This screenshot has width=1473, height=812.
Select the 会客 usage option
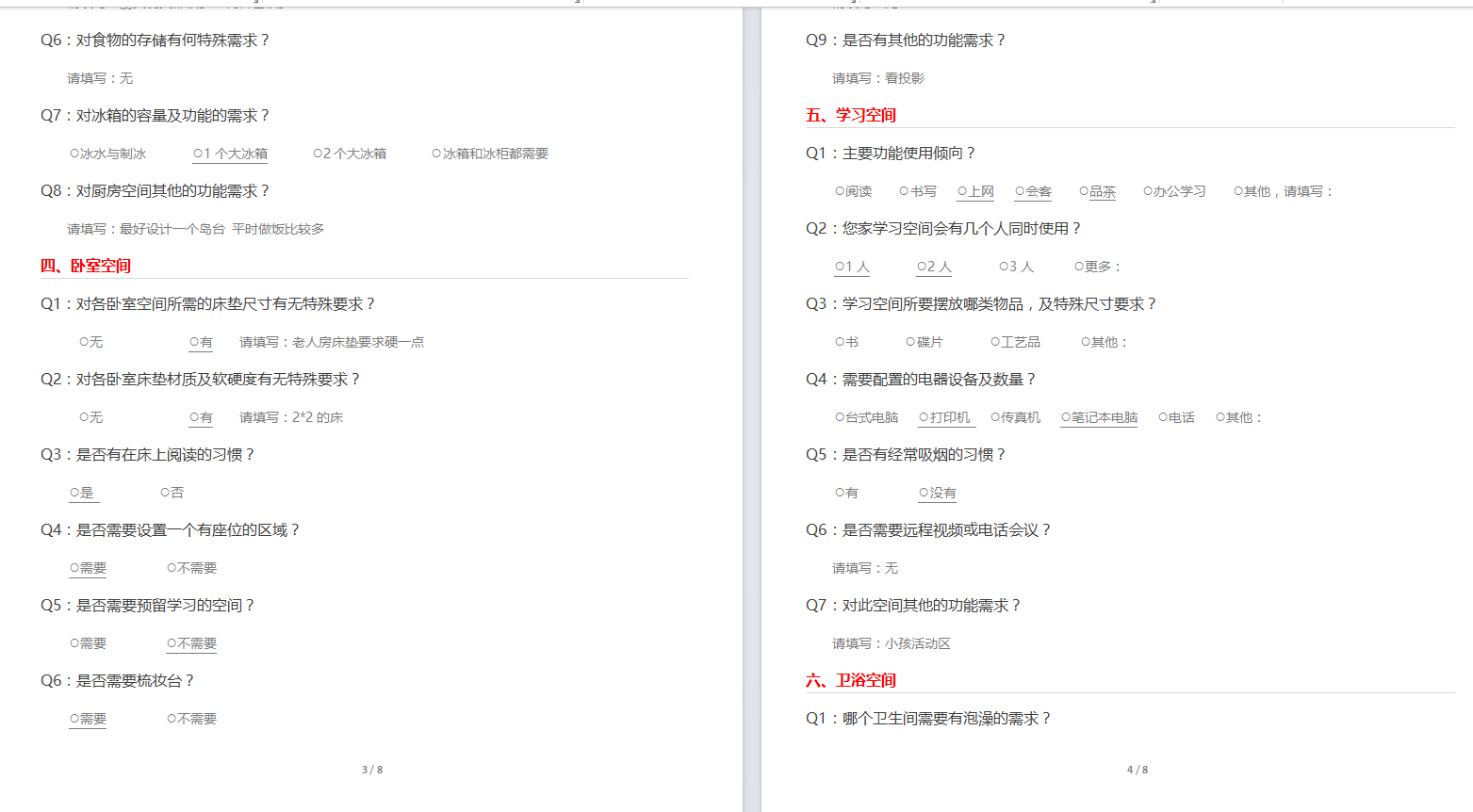(1033, 191)
